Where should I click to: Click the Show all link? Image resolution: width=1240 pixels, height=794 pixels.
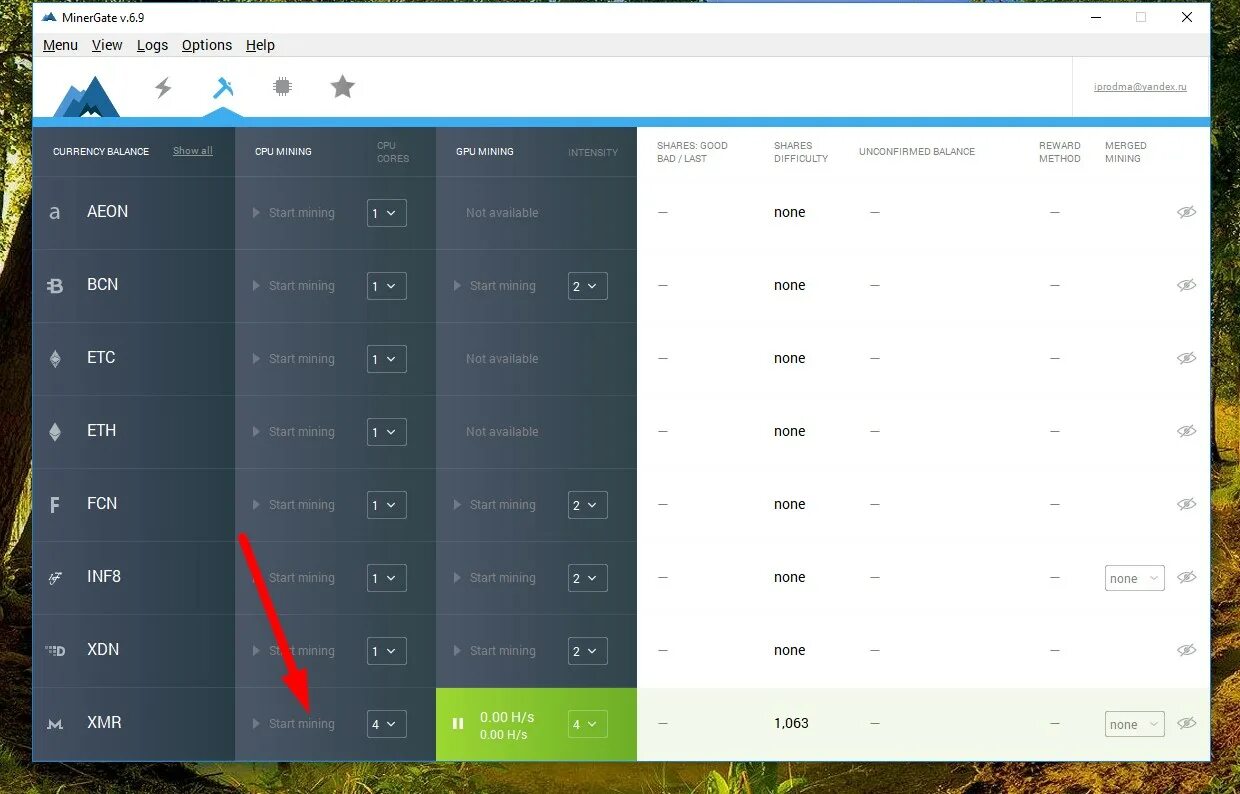193,151
